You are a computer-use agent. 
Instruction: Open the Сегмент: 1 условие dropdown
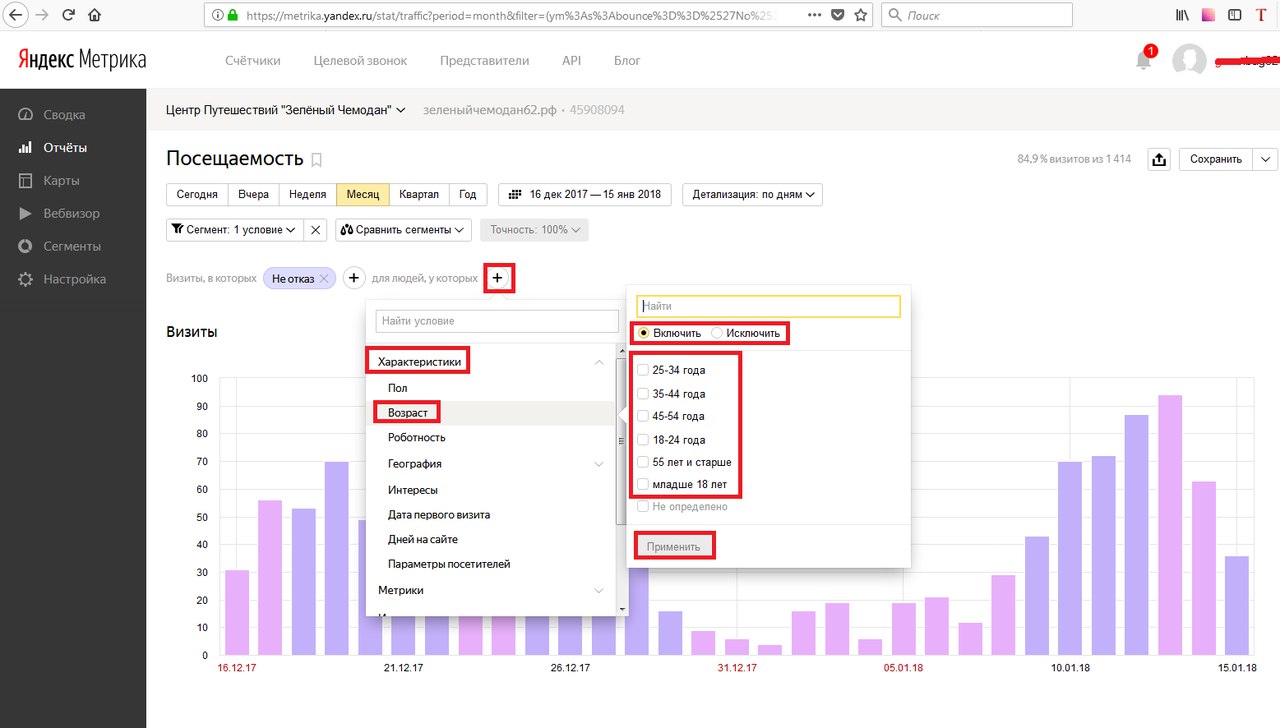click(x=235, y=230)
